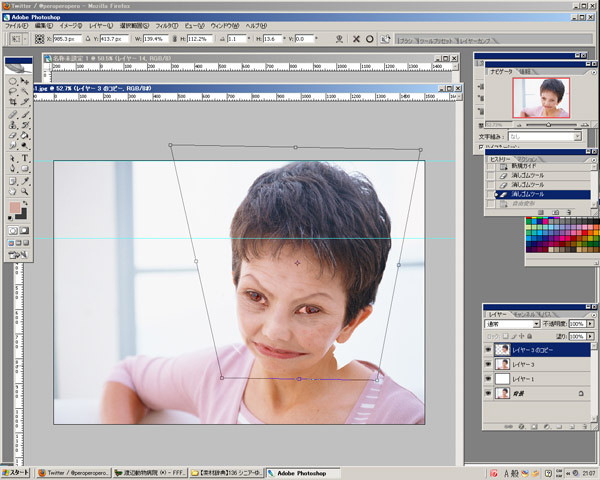Image resolution: width=600 pixels, height=480 pixels.
Task: Select the Healing Brush tool
Action: 13,114
